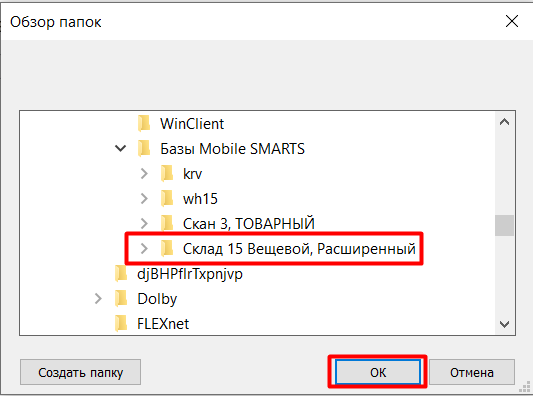Click the Базы Mobile SMARTS folder icon
The image size is (533, 396).
144,149
